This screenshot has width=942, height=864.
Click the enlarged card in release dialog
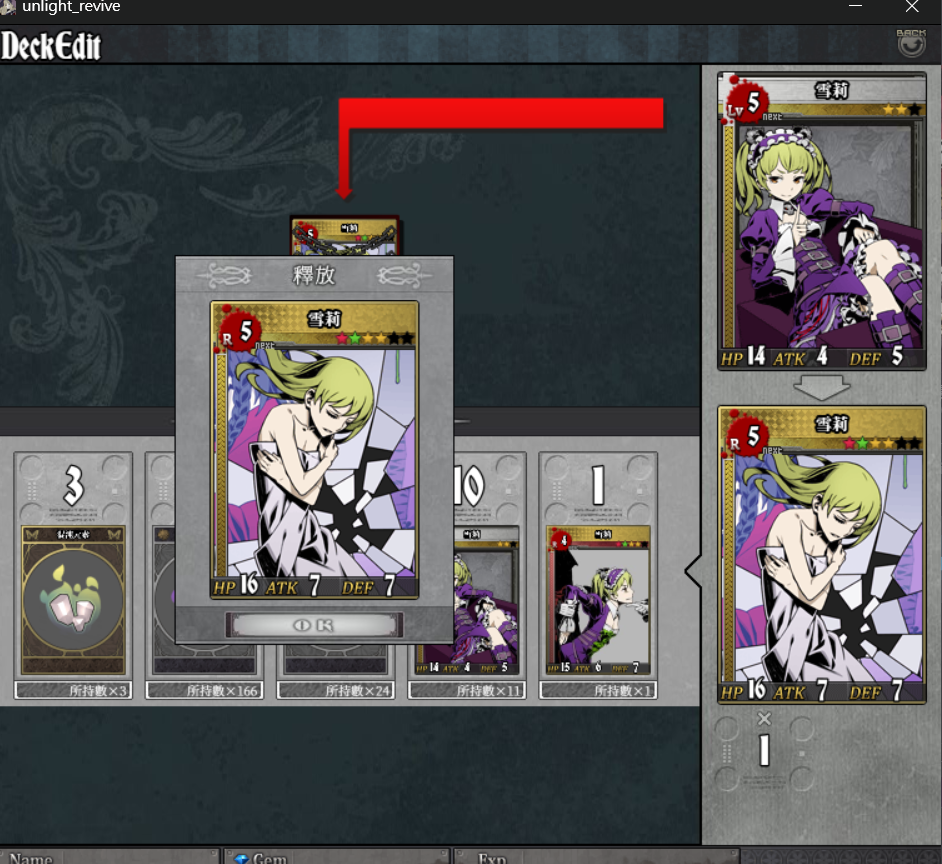click(314, 449)
